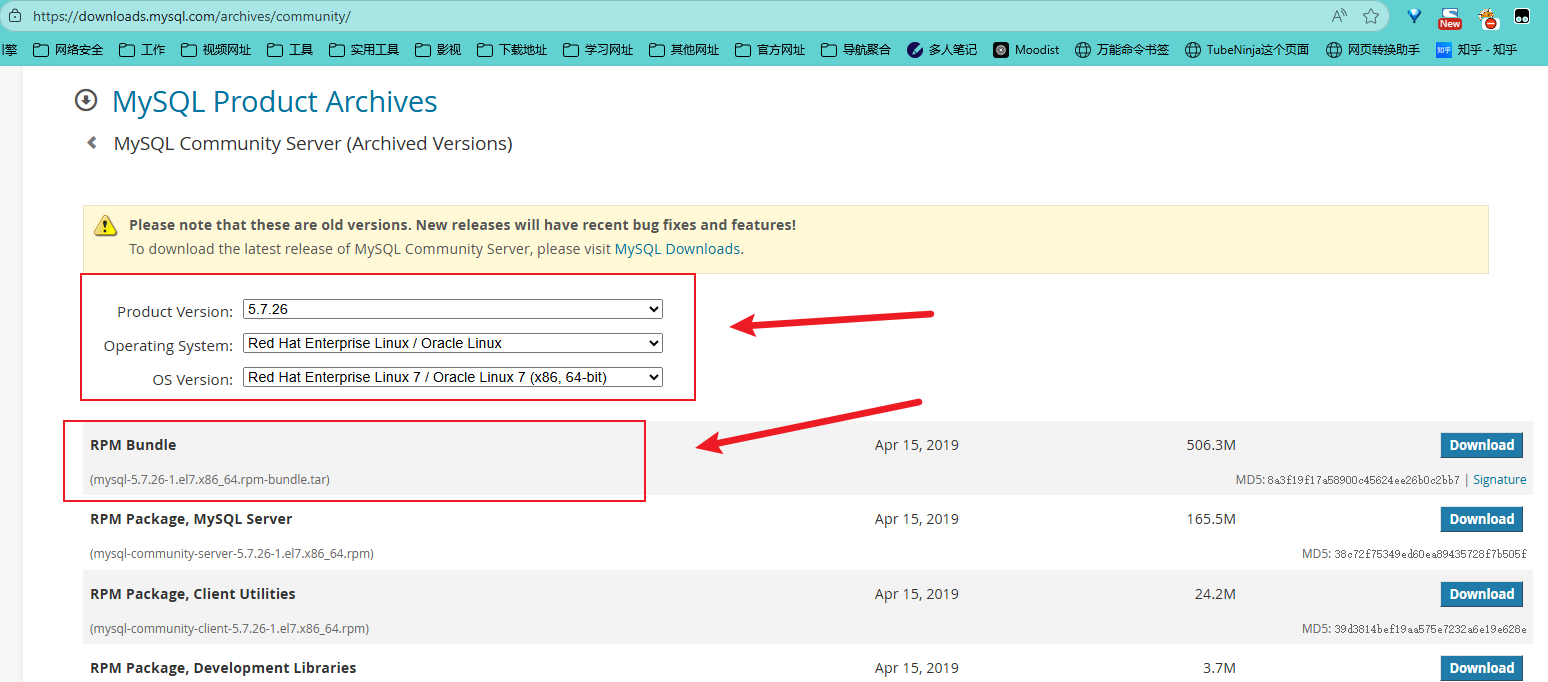The height and width of the screenshot is (682, 1548).
Task: Open the 多人笔记 bookmark
Action: click(942, 49)
